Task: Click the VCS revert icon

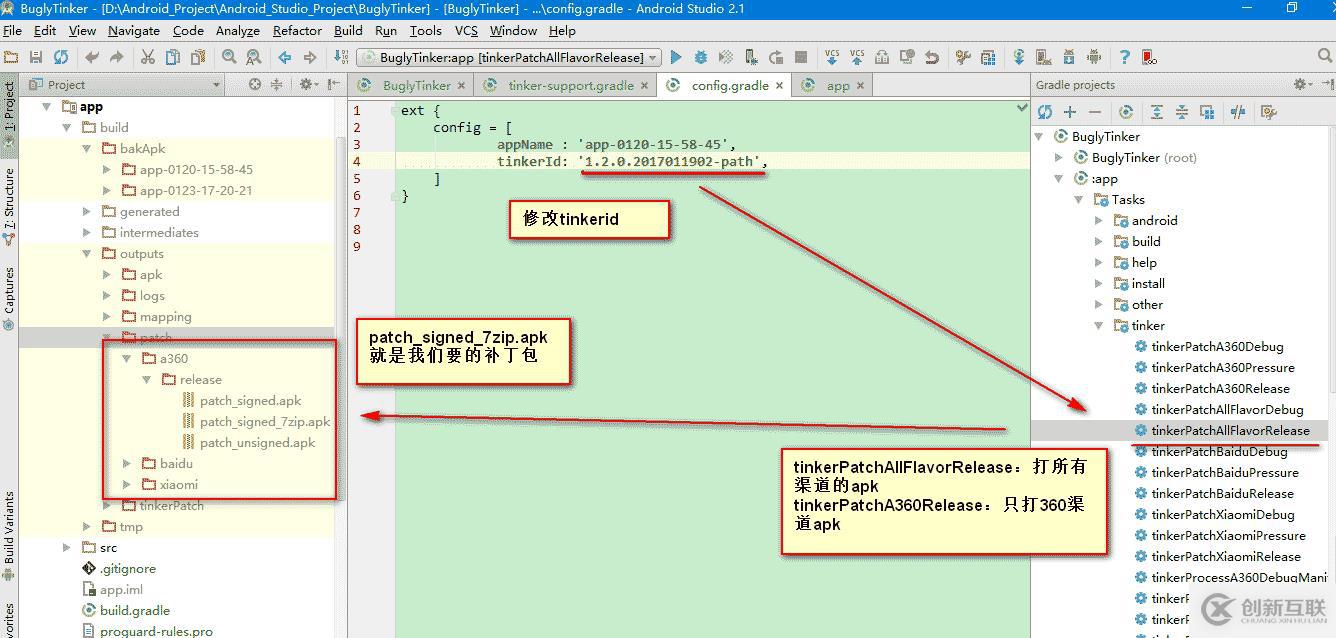Action: click(932, 57)
